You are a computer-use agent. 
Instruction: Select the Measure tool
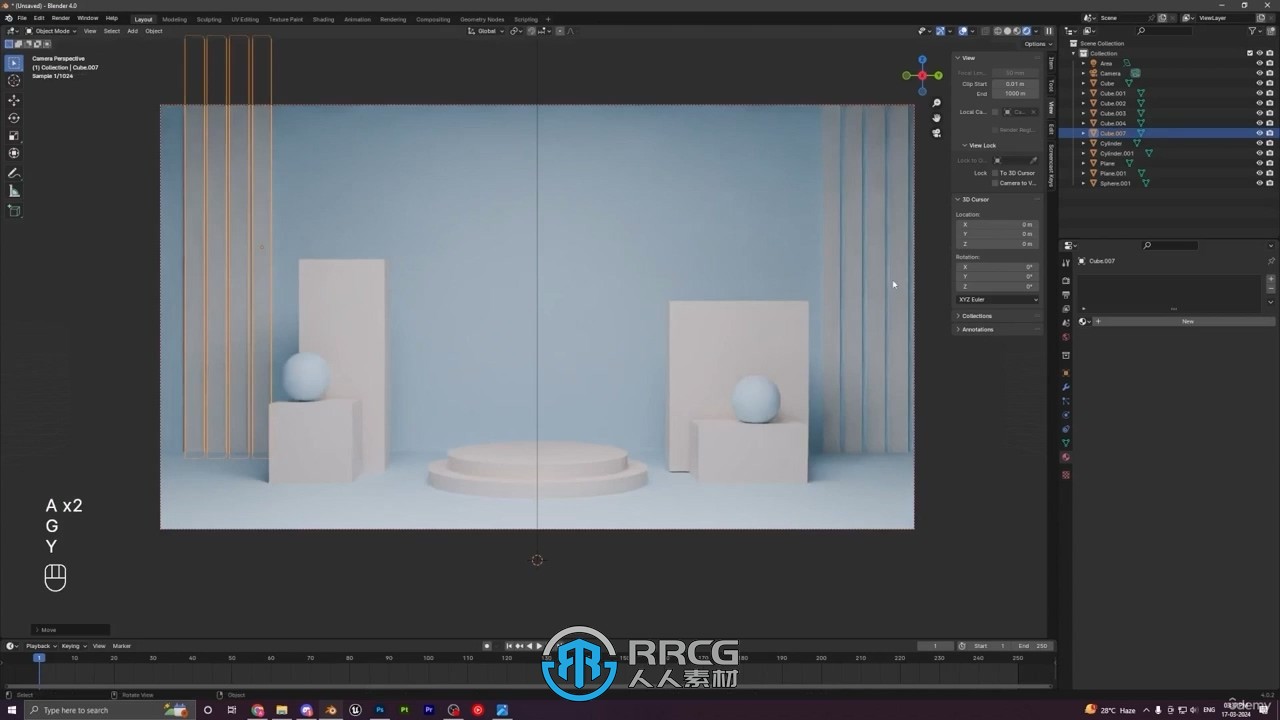click(x=14, y=191)
